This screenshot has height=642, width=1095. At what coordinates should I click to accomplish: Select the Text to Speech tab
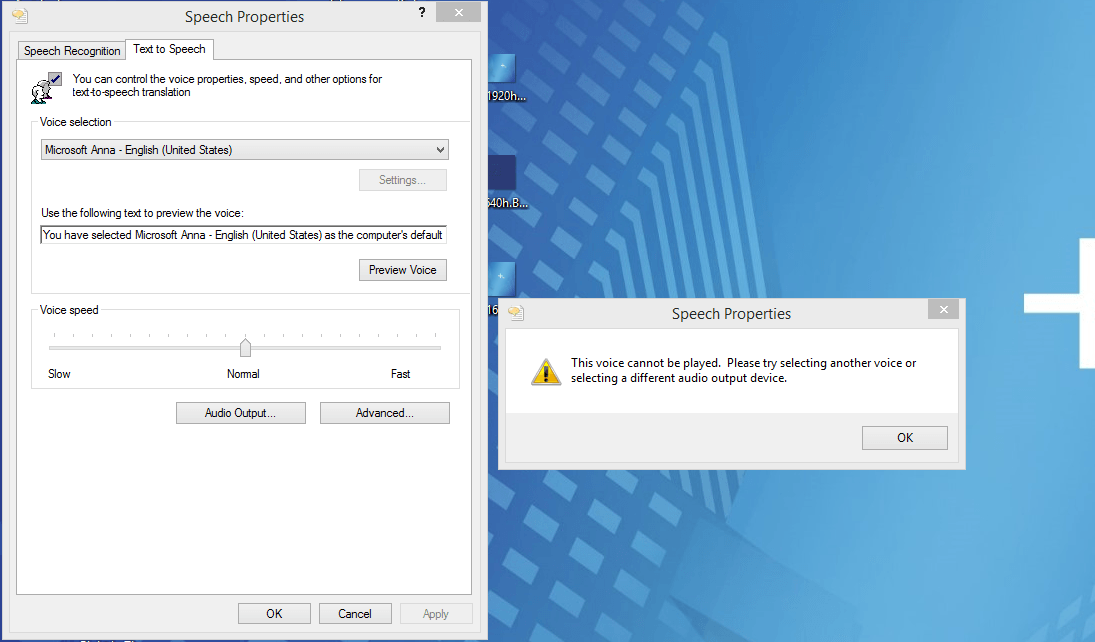(169, 49)
